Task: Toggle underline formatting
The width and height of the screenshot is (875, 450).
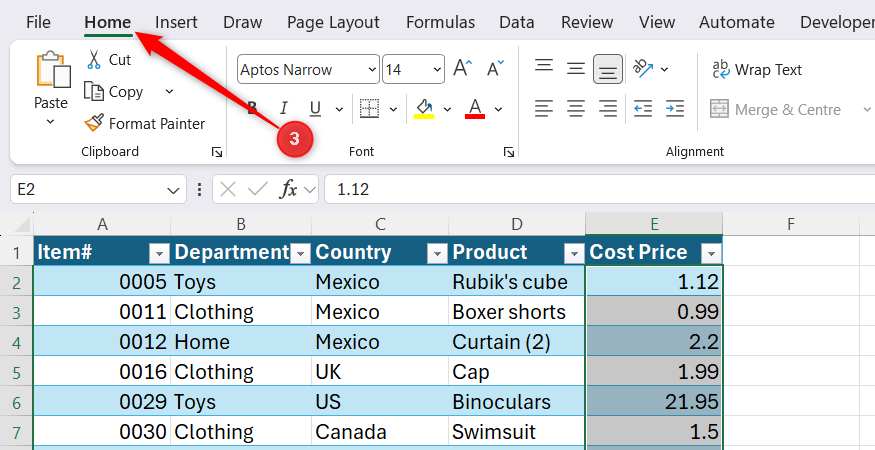Action: point(315,108)
